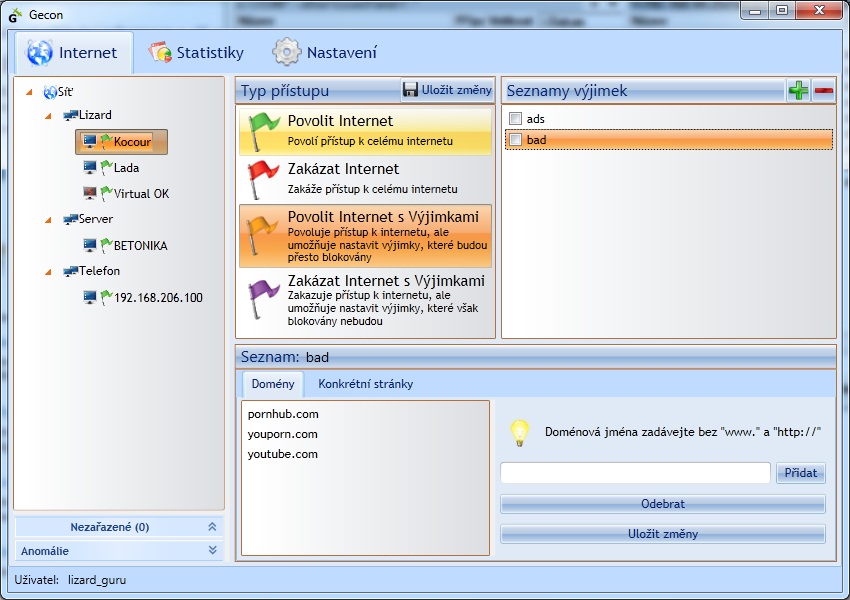The height and width of the screenshot is (600, 850).
Task: Click the green flag for Povolit Internet
Action: (x=262, y=131)
